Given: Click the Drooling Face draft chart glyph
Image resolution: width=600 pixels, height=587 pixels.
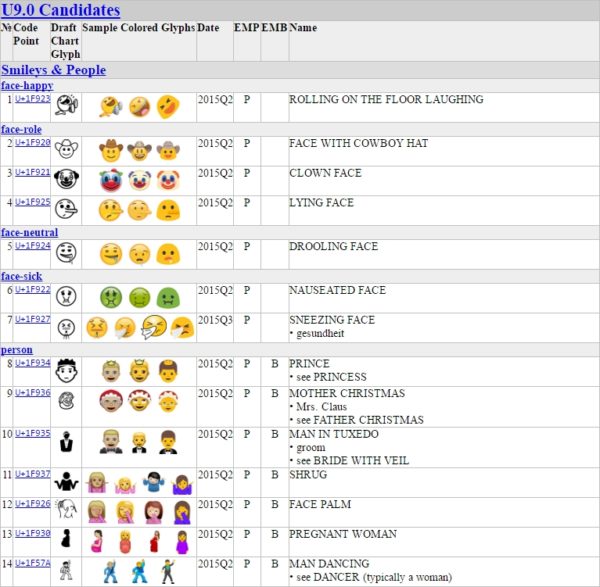Looking at the screenshot, I should 66,253.
